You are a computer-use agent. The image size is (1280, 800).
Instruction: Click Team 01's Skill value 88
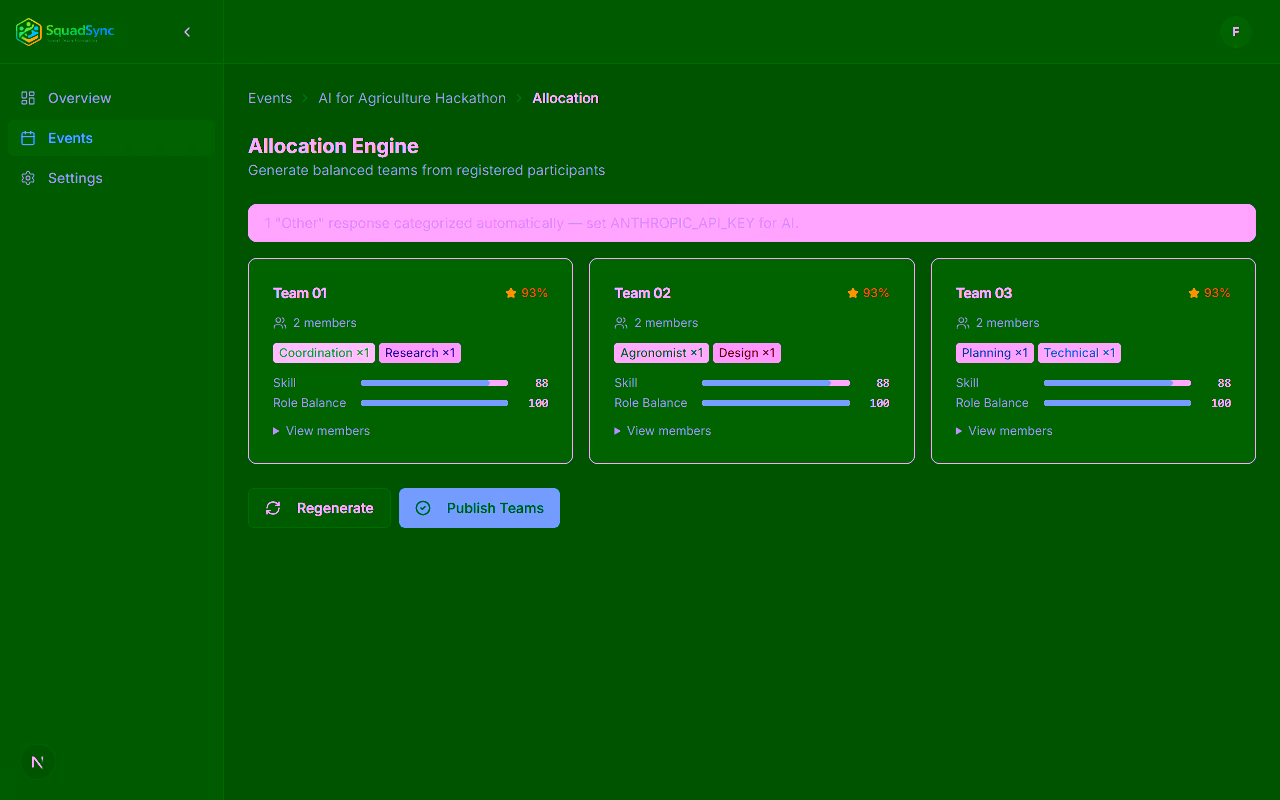(542, 383)
